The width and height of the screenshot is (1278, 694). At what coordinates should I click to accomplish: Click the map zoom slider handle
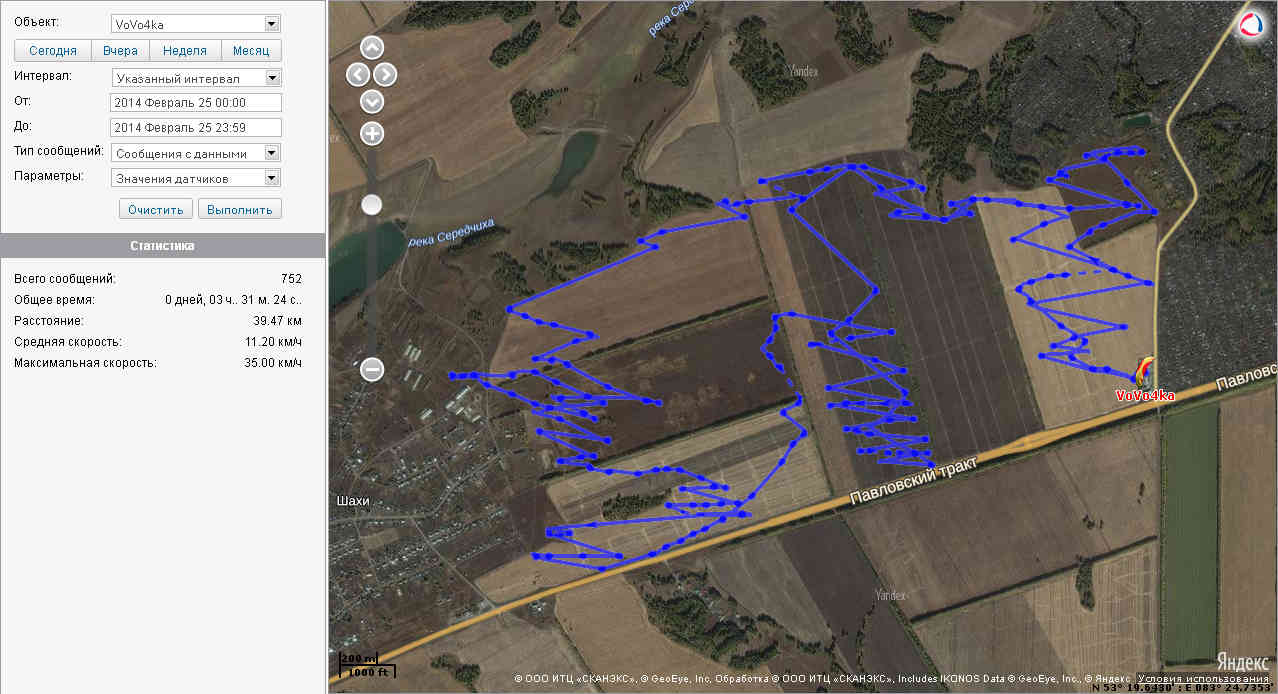pyautogui.click(x=372, y=205)
